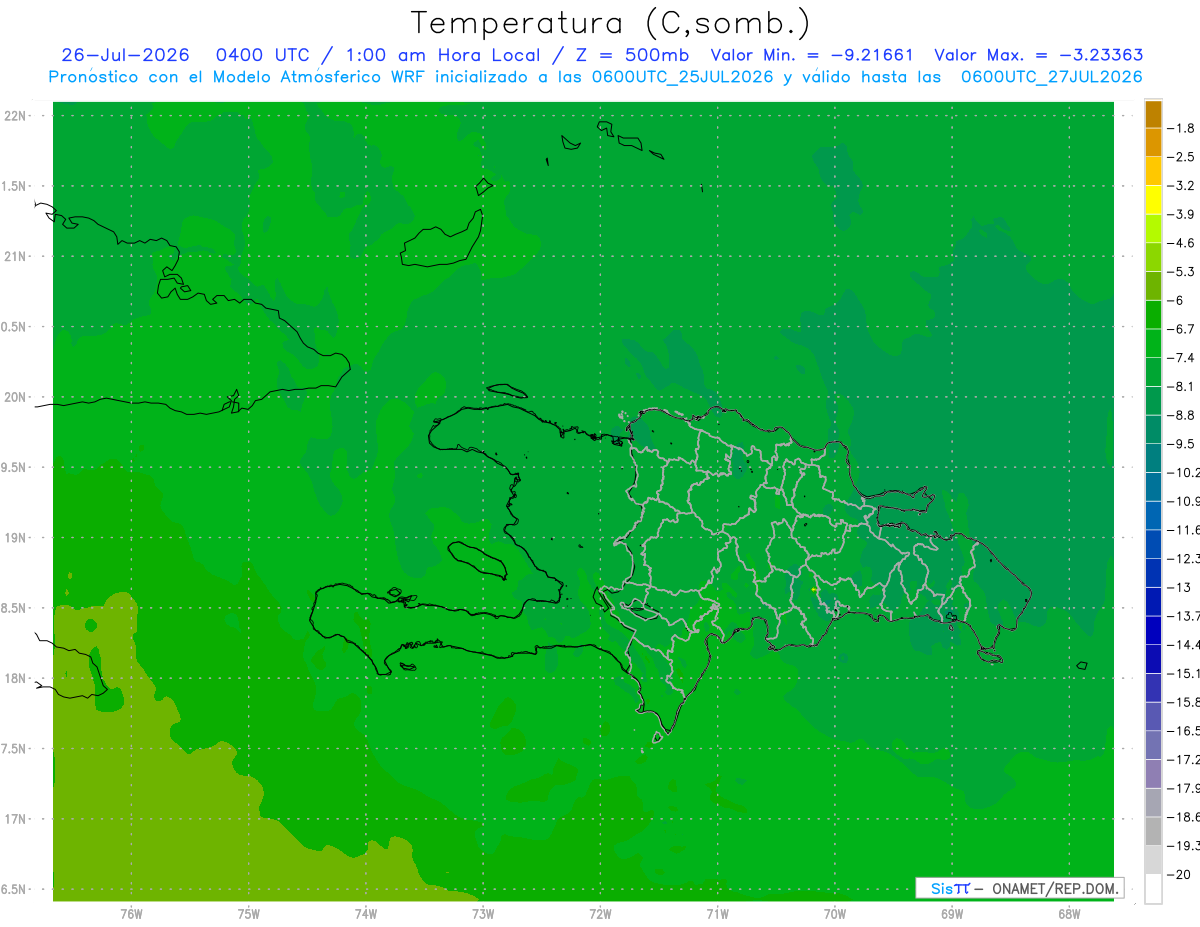
Task: Click the longitude label "76W"
Action: point(131,914)
